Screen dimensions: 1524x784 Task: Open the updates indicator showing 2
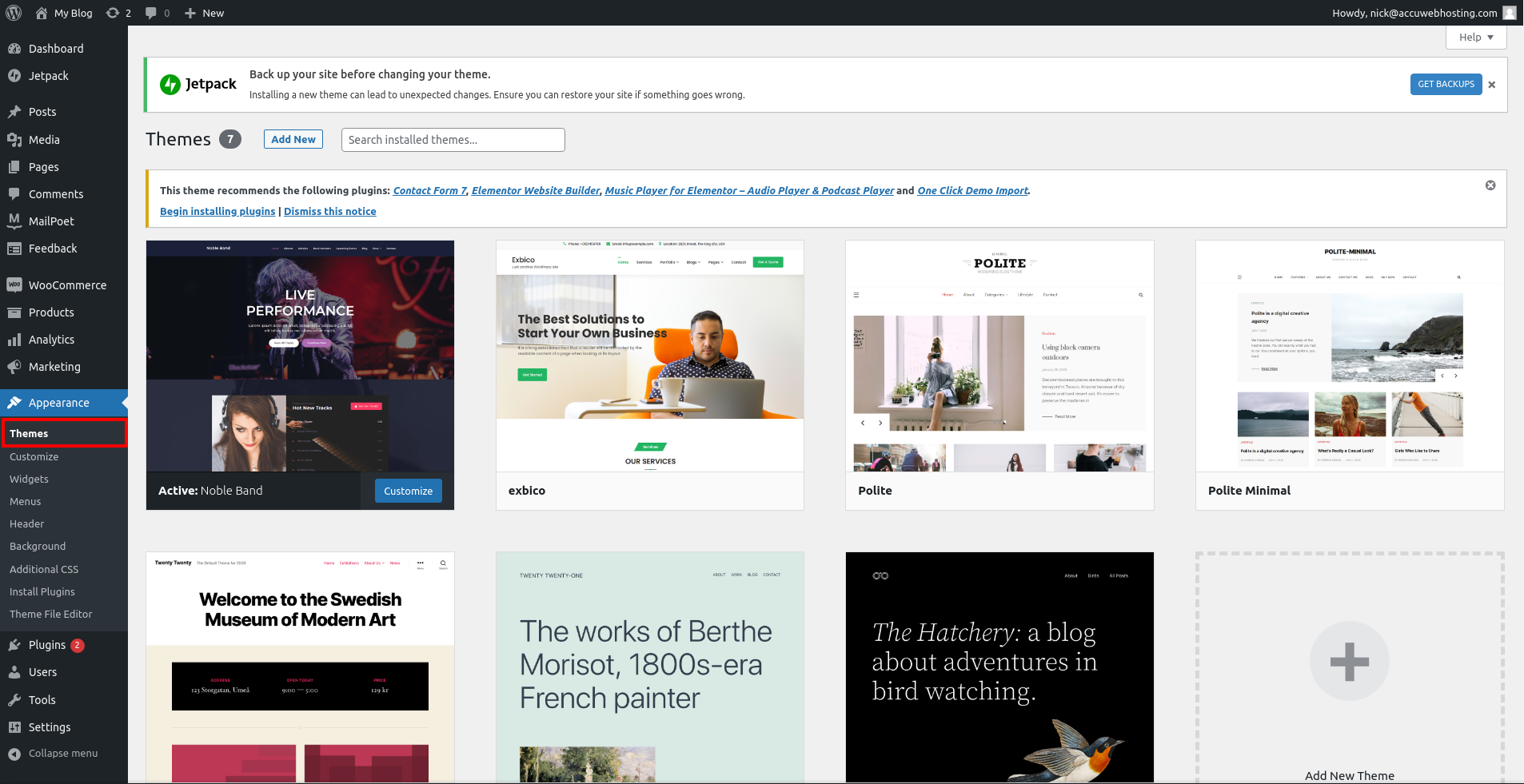(118, 13)
